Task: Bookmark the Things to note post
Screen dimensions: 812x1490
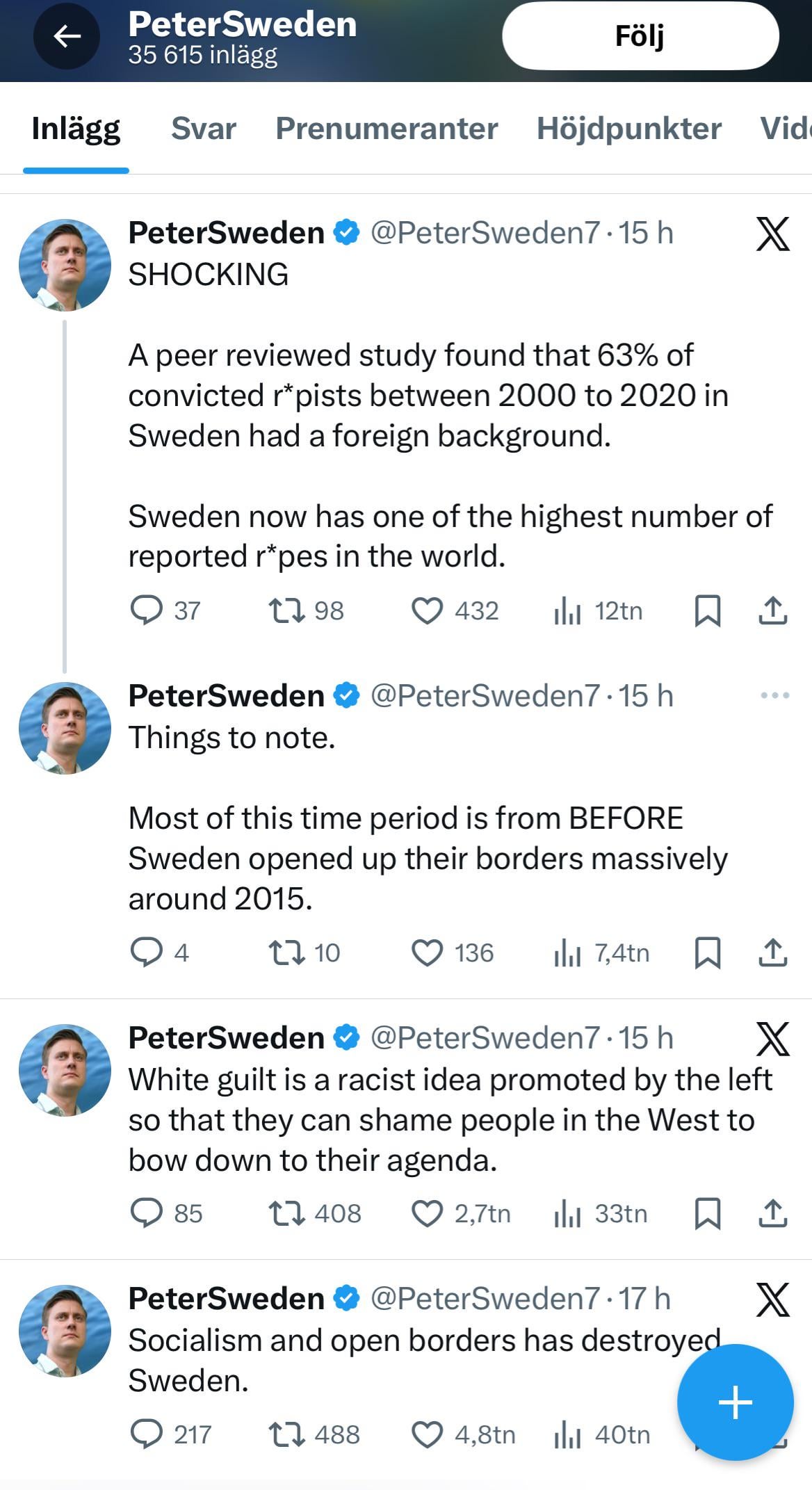Action: pyautogui.click(x=707, y=953)
